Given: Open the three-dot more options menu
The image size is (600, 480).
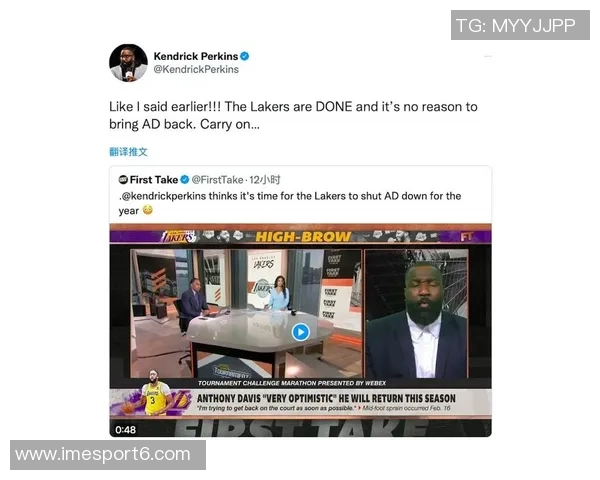Looking at the screenshot, I should [x=488, y=56].
